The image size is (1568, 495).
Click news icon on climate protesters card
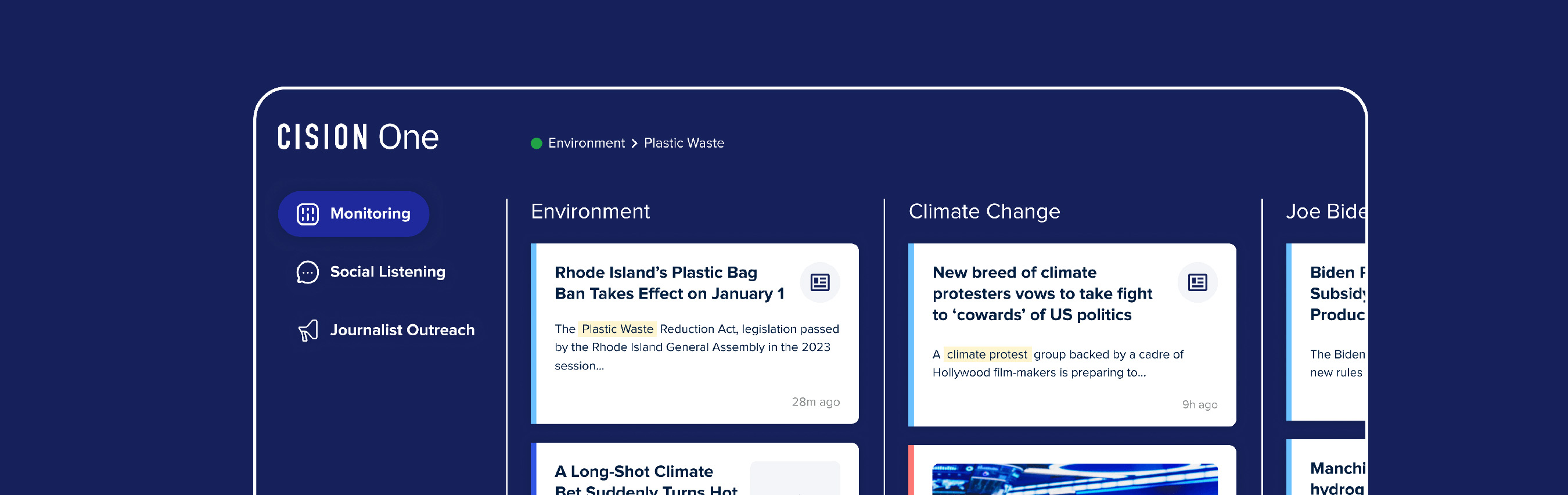1197,282
